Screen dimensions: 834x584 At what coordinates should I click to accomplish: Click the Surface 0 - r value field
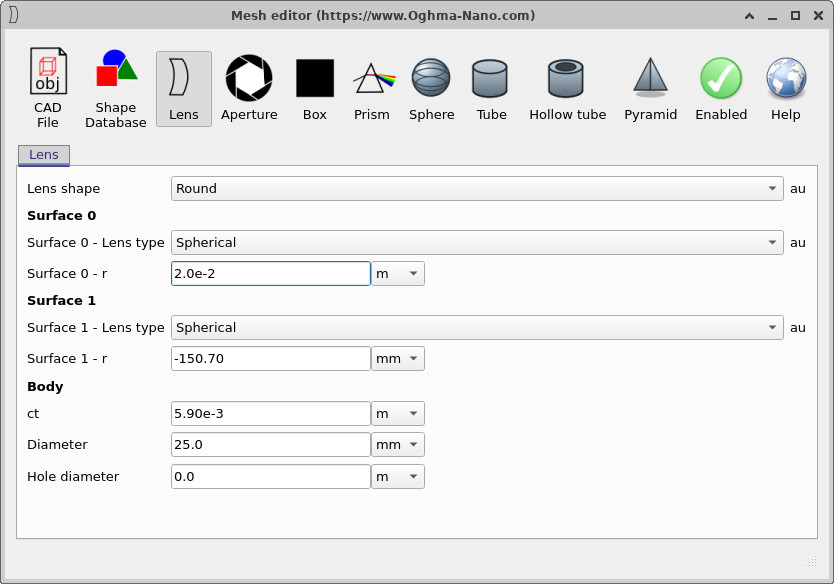[270, 273]
